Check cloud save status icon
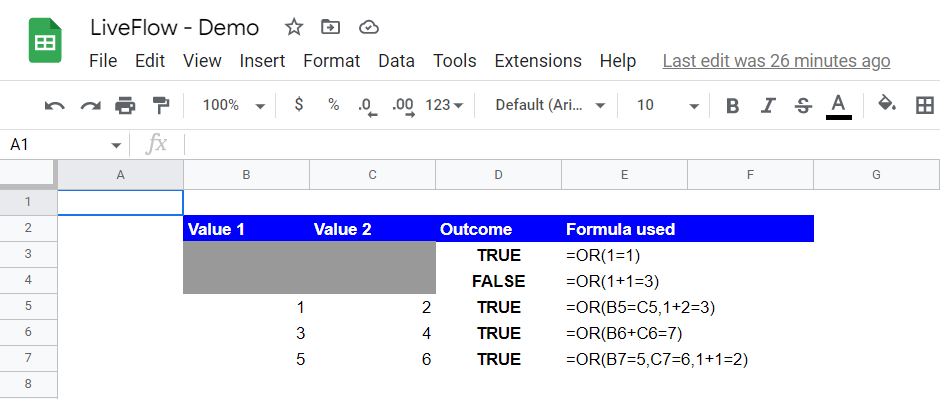This screenshot has width=940, height=399. point(369,27)
